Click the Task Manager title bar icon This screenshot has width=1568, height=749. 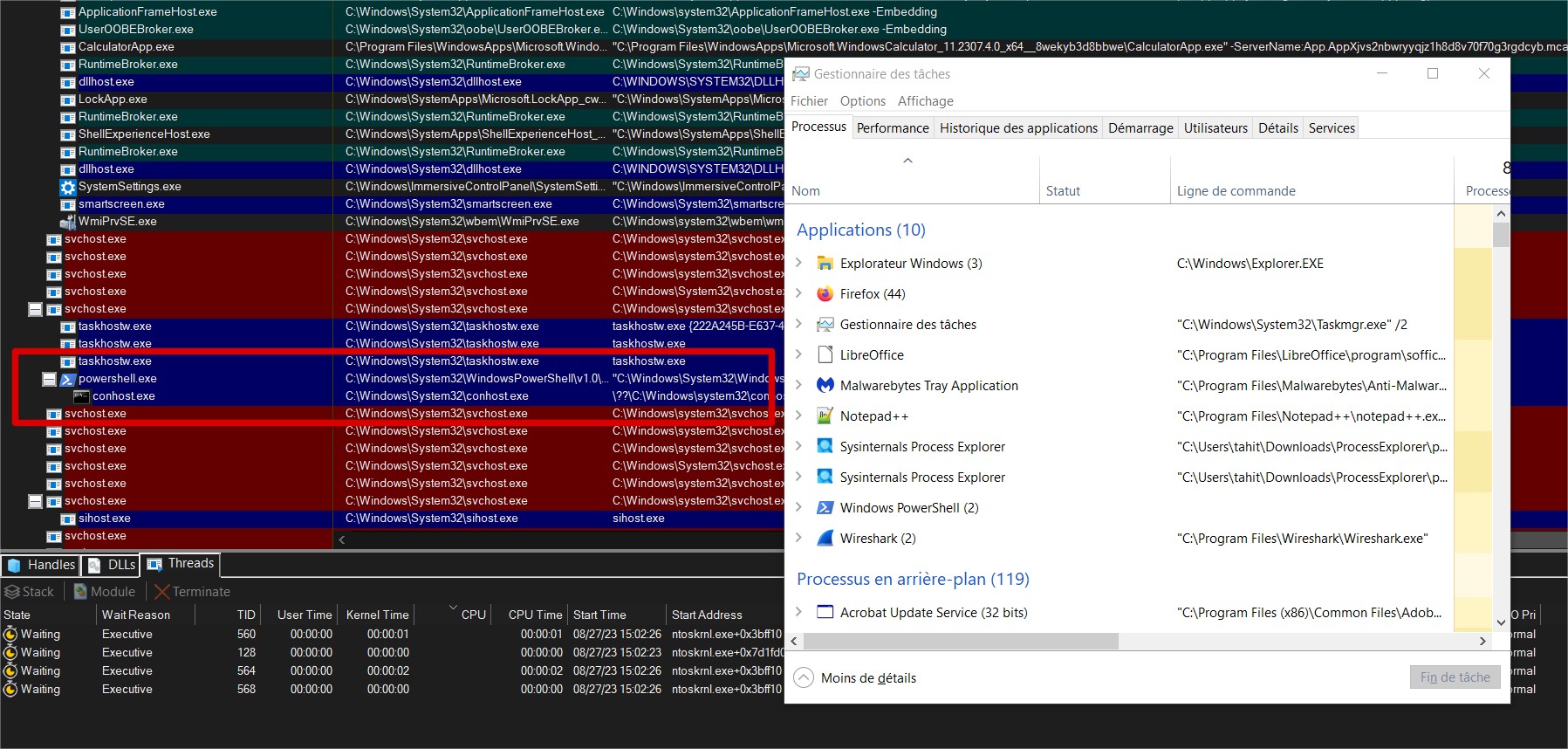point(800,74)
